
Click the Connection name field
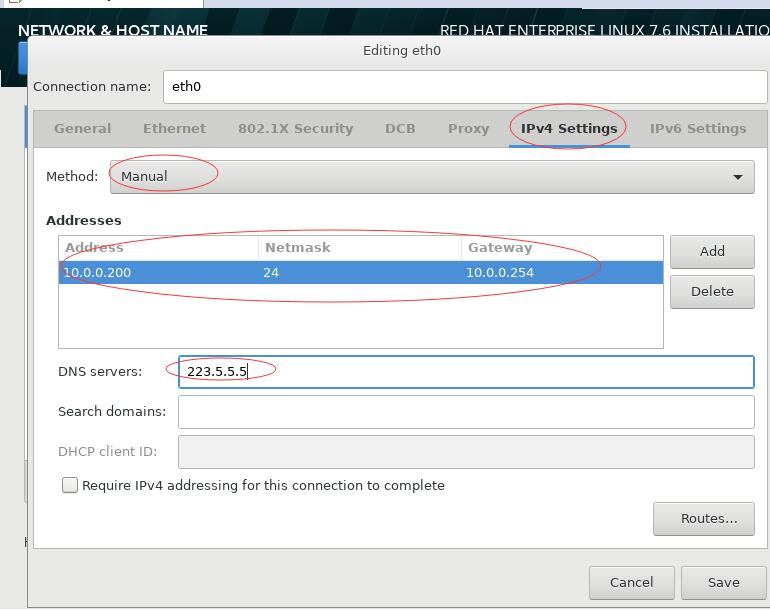(x=464, y=86)
